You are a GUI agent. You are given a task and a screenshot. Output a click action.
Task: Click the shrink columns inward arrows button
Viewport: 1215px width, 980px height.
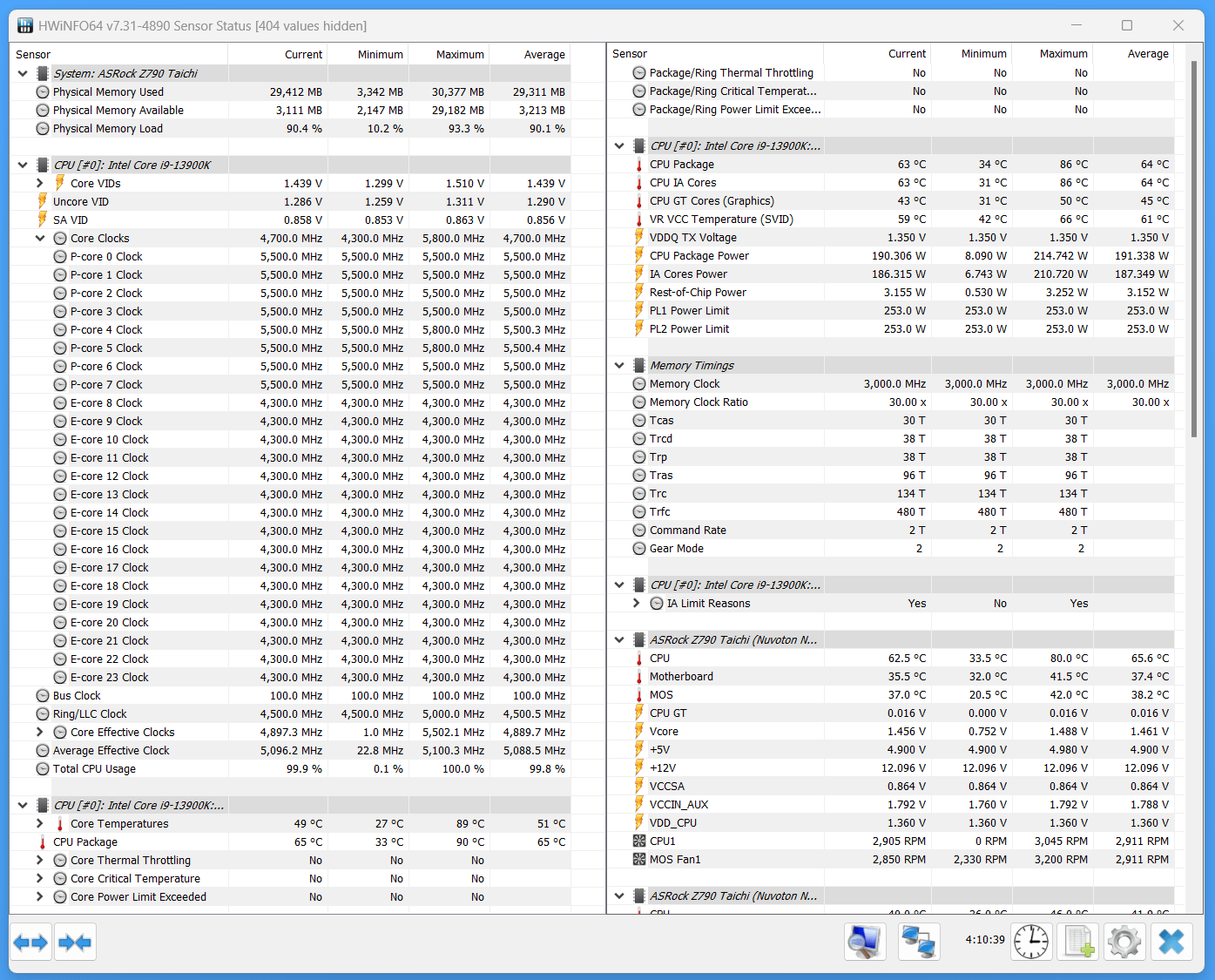pos(75,943)
